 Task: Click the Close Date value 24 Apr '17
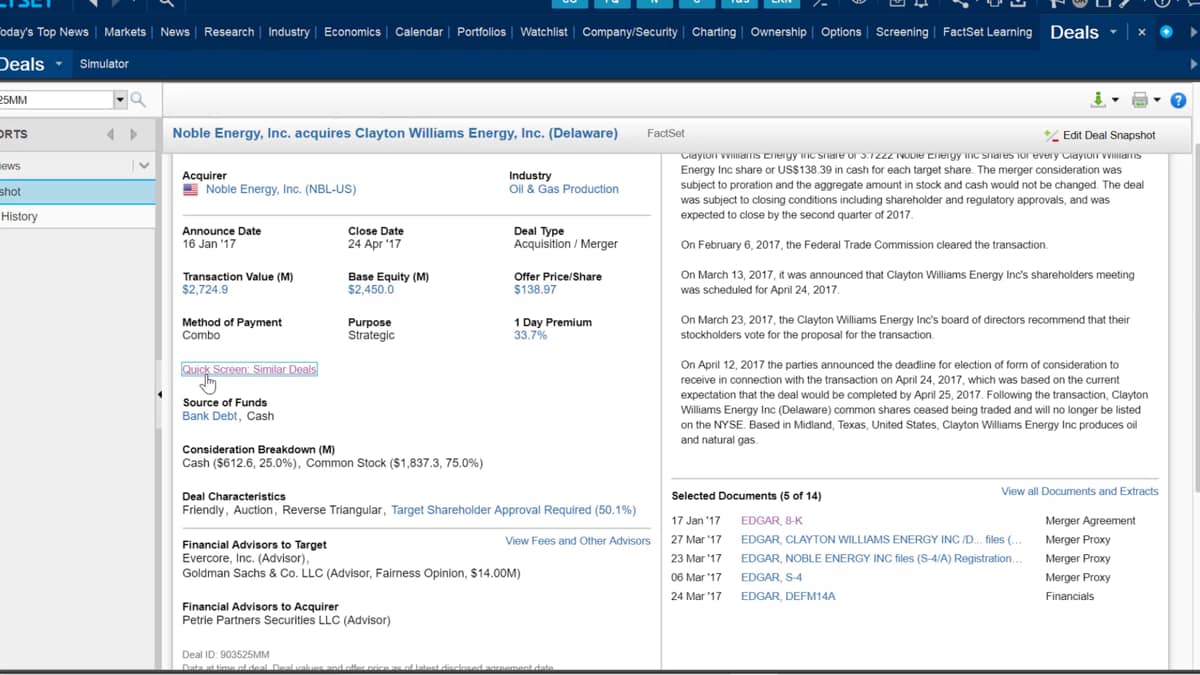click(375, 244)
